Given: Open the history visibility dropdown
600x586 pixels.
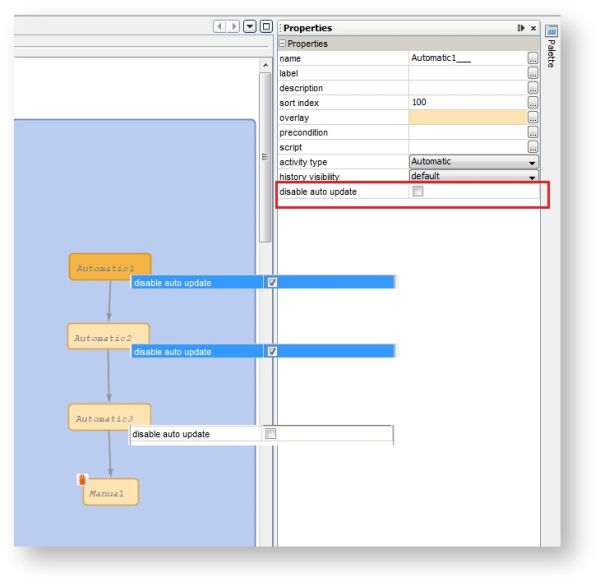Looking at the screenshot, I should 532,177.
